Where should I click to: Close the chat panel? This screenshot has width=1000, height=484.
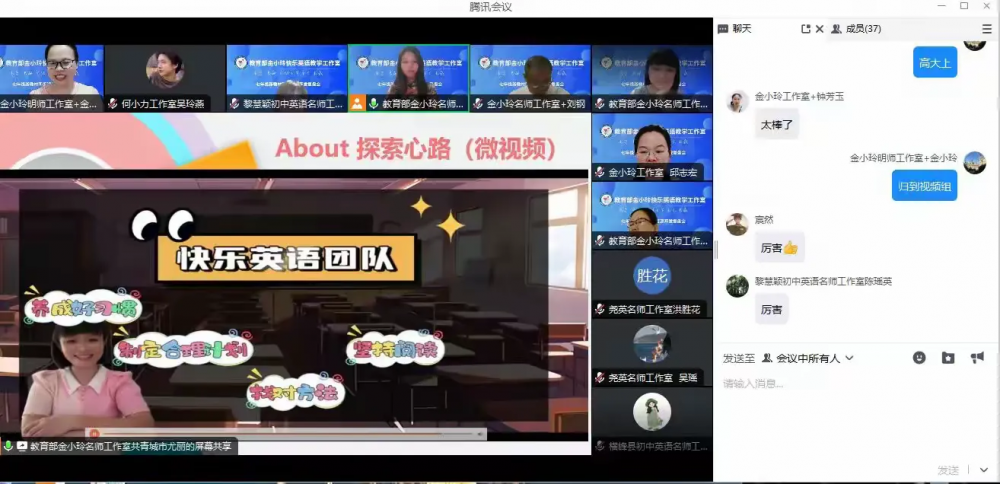(x=820, y=29)
